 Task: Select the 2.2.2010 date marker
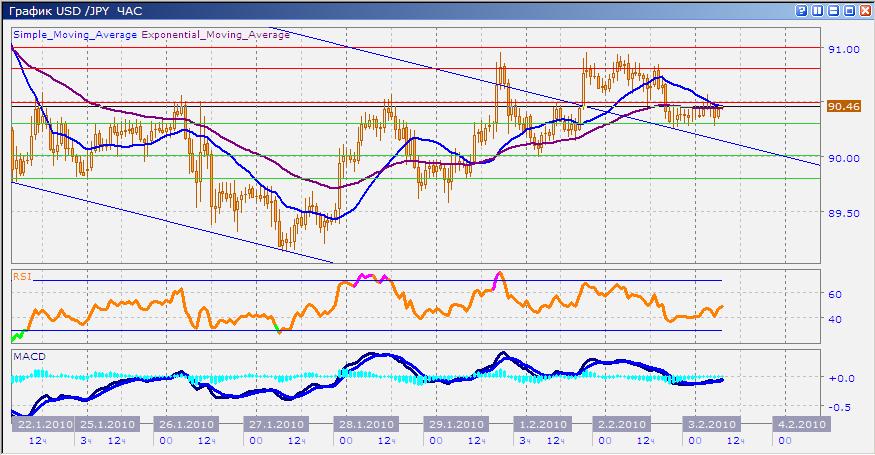[x=620, y=424]
